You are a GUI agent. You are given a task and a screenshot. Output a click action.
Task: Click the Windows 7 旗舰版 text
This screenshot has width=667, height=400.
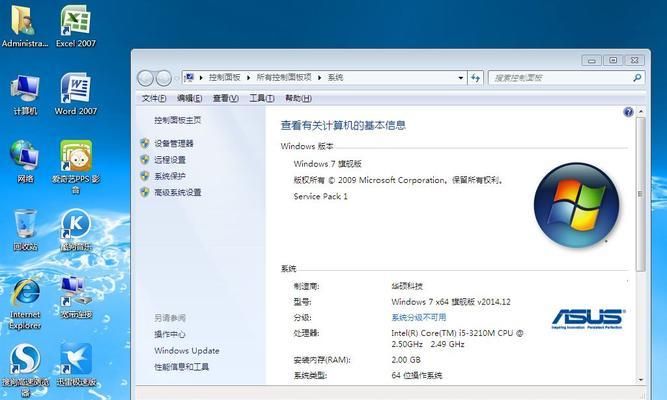coord(328,164)
